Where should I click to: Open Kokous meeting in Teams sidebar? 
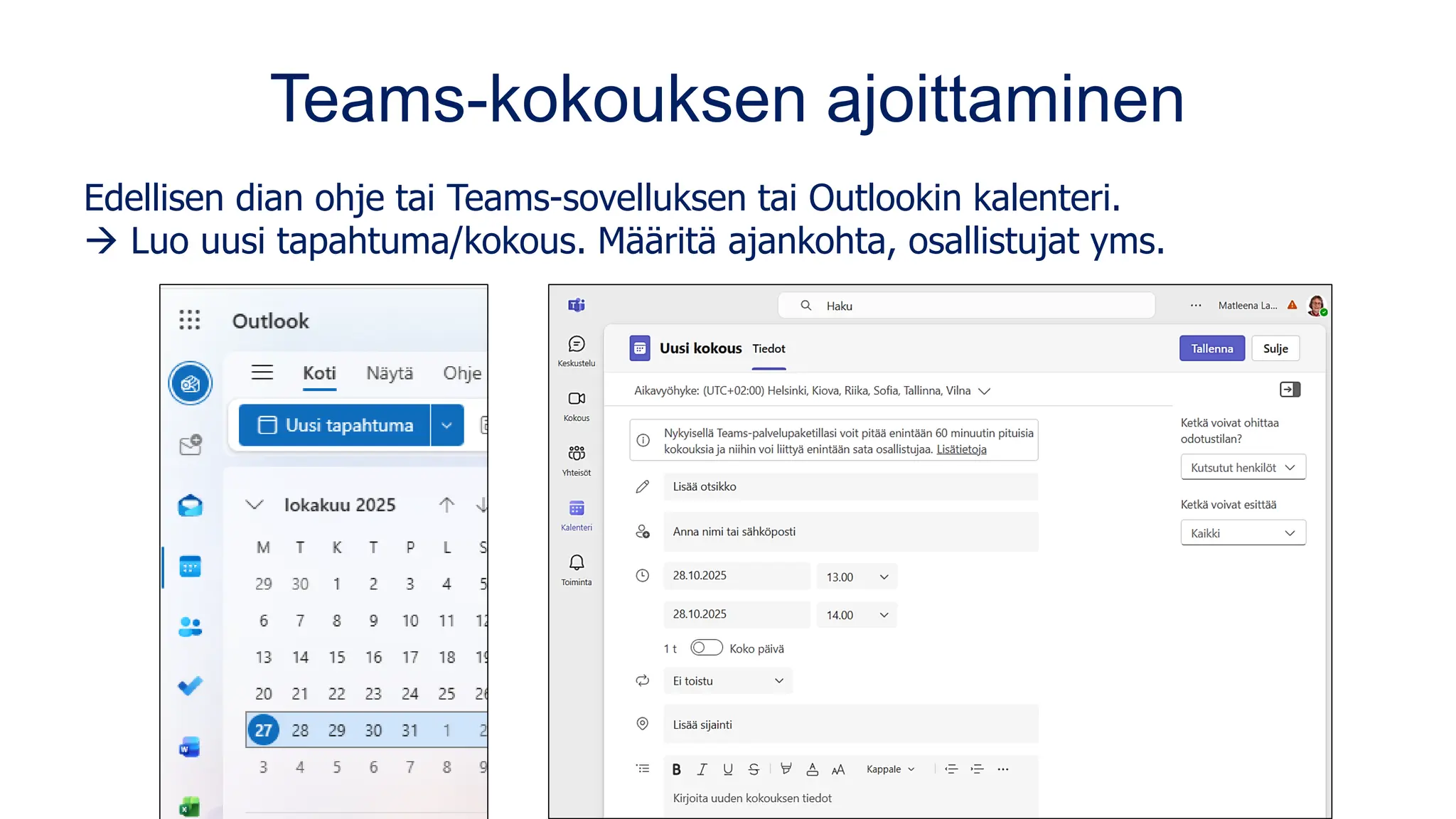click(x=577, y=407)
